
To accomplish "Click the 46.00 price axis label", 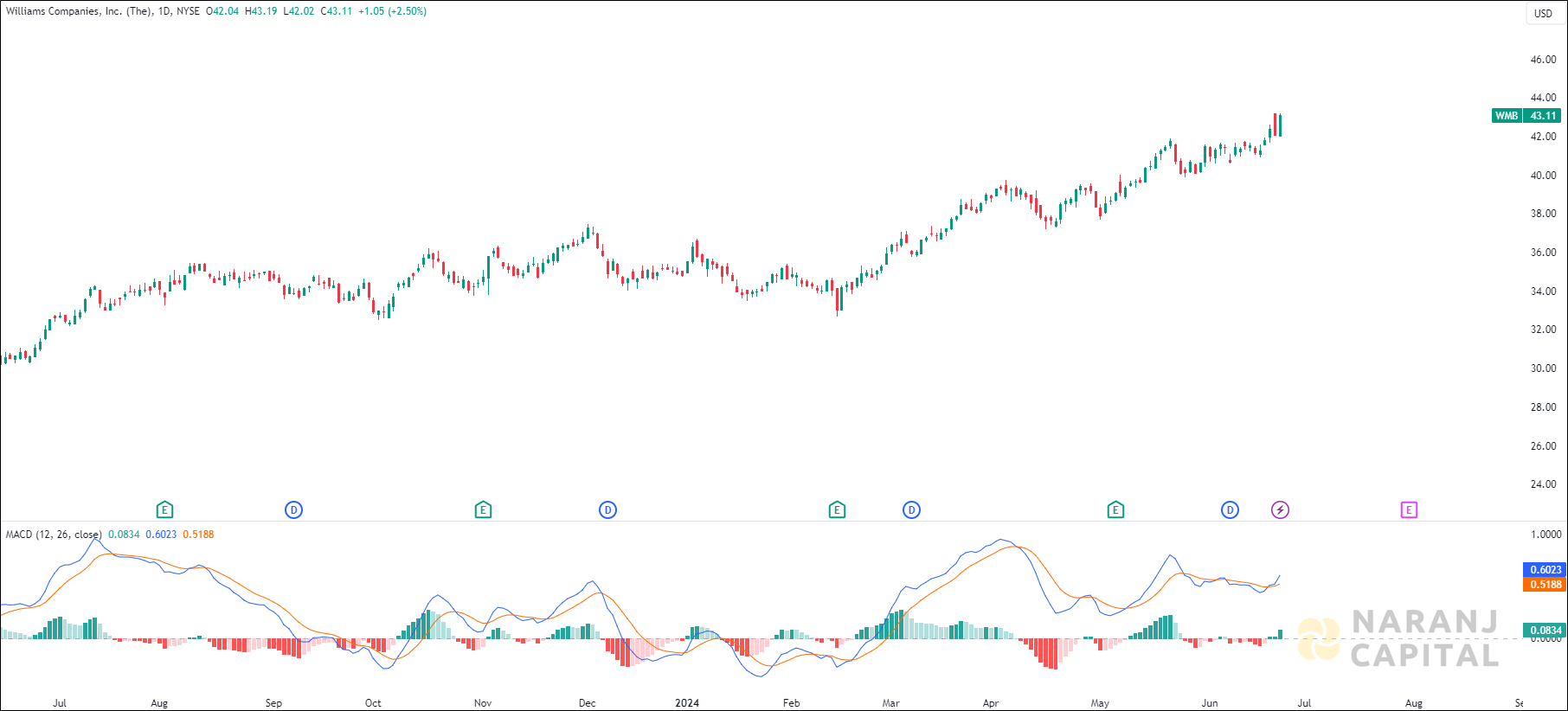I will click(1543, 60).
